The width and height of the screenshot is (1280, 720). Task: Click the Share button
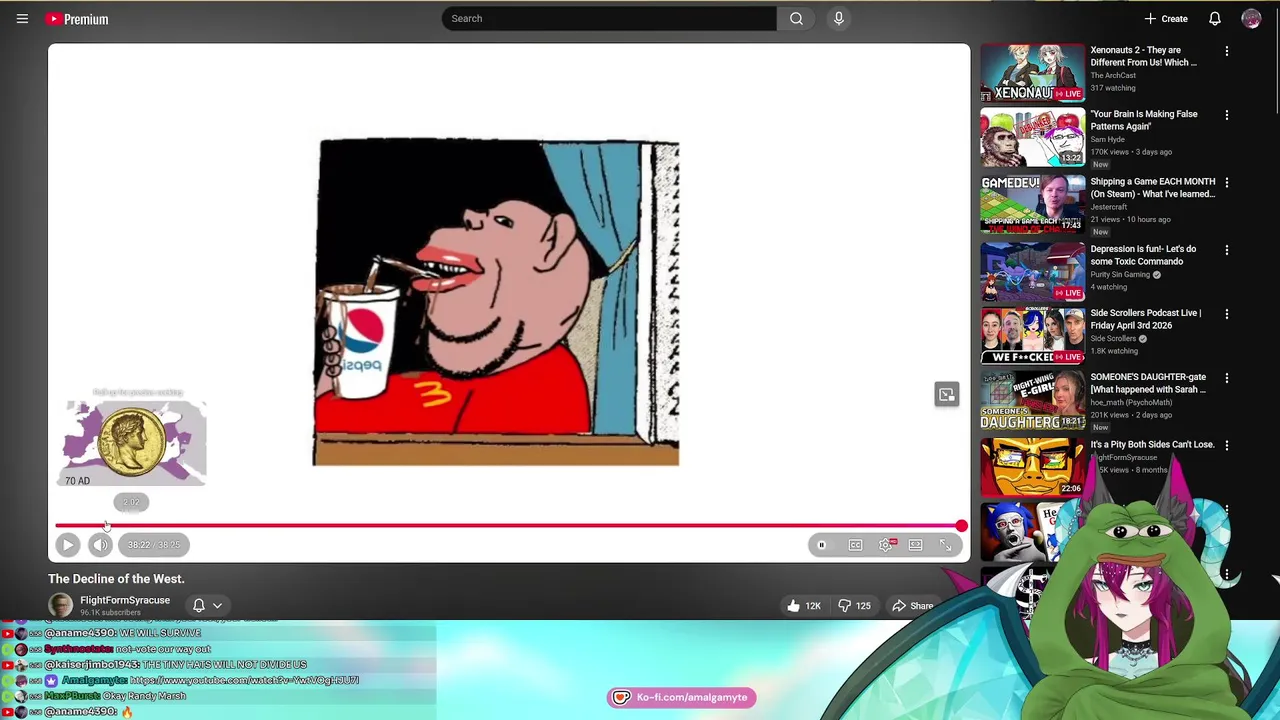[912, 605]
